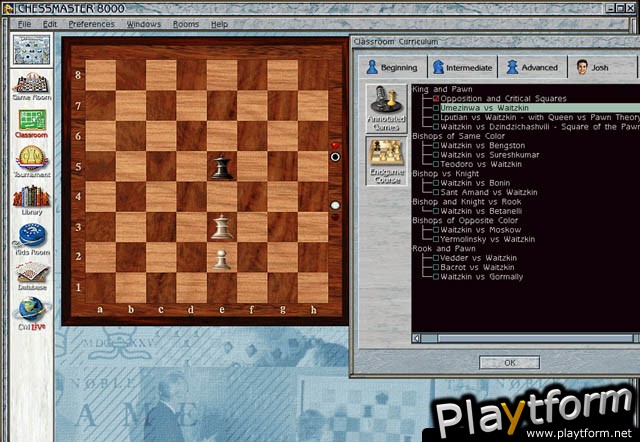This screenshot has height=442, width=640.
Task: Toggle checkbox for Waitzkin vs Sureshkumar
Action: point(436,155)
